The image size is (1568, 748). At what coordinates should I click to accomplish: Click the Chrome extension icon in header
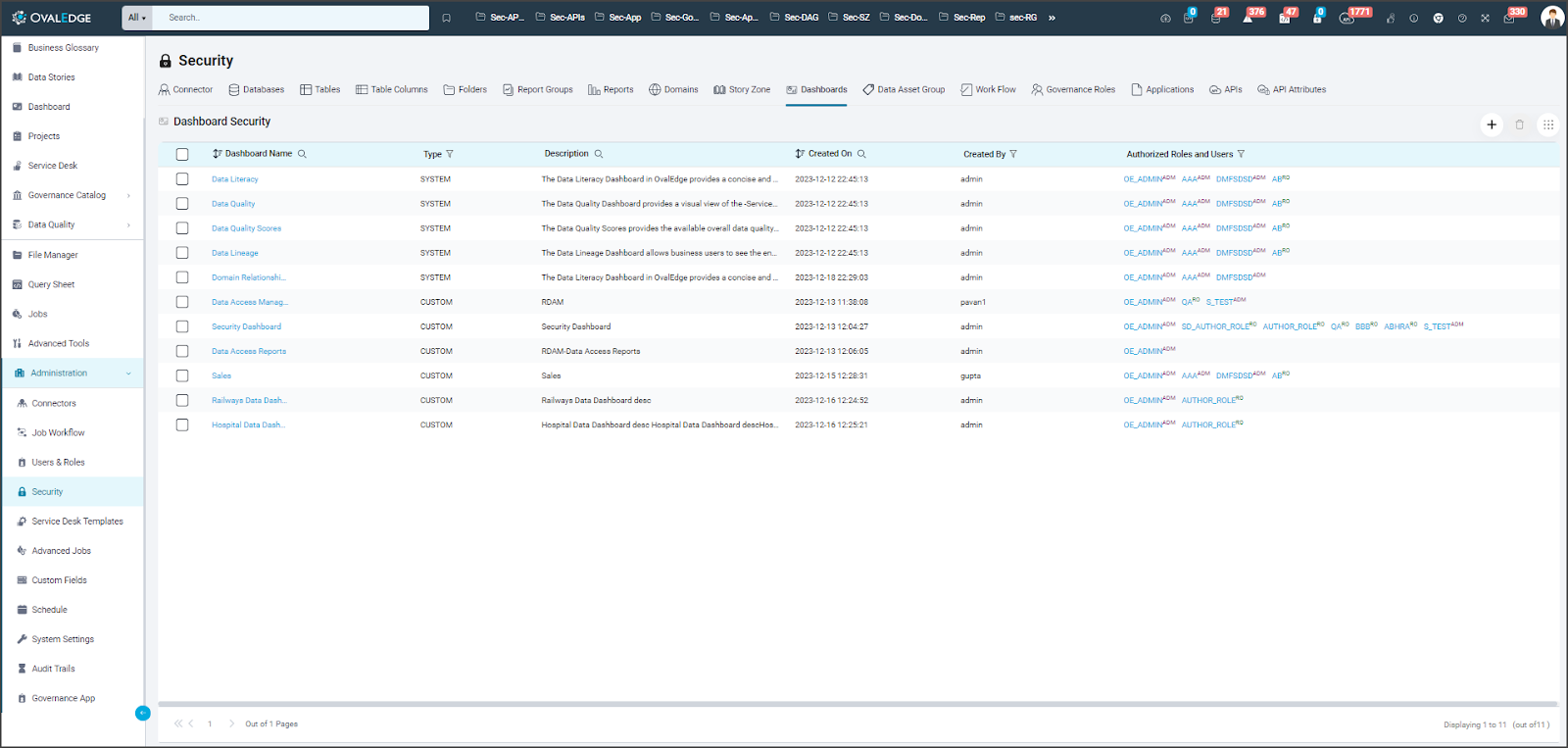pyautogui.click(x=1438, y=18)
